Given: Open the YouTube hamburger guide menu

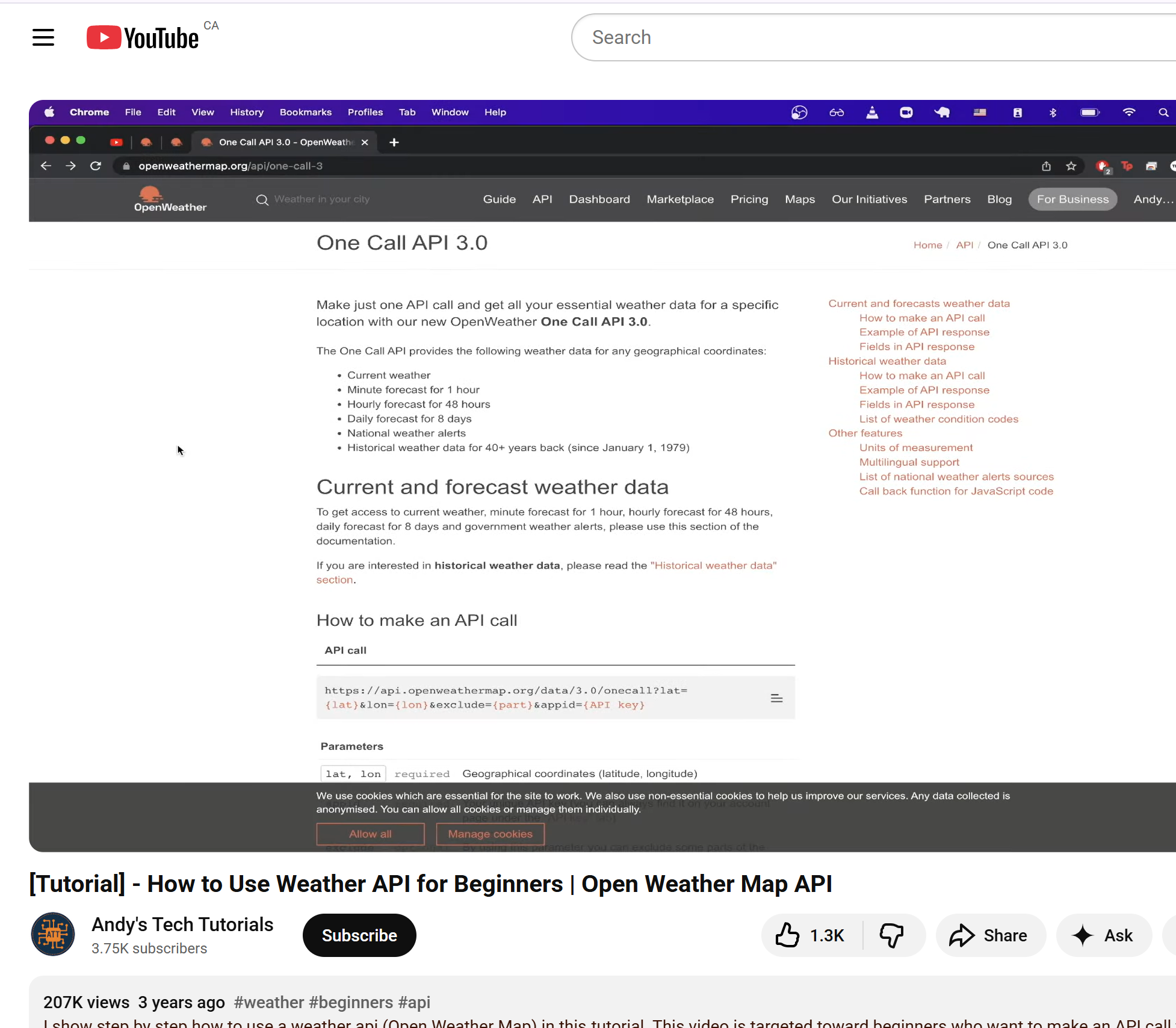Looking at the screenshot, I should click(43, 37).
